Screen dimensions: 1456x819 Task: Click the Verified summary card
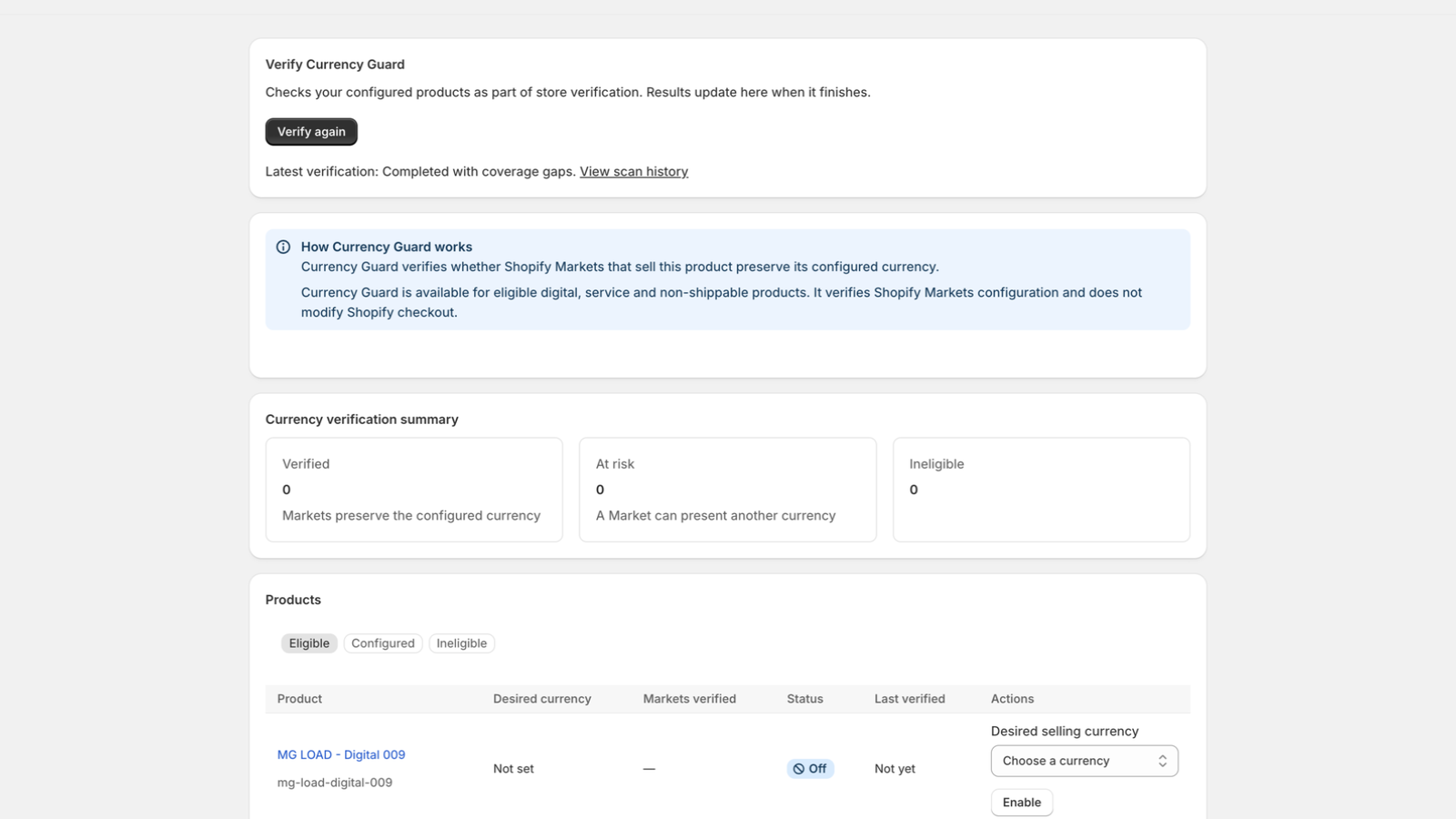click(x=414, y=490)
